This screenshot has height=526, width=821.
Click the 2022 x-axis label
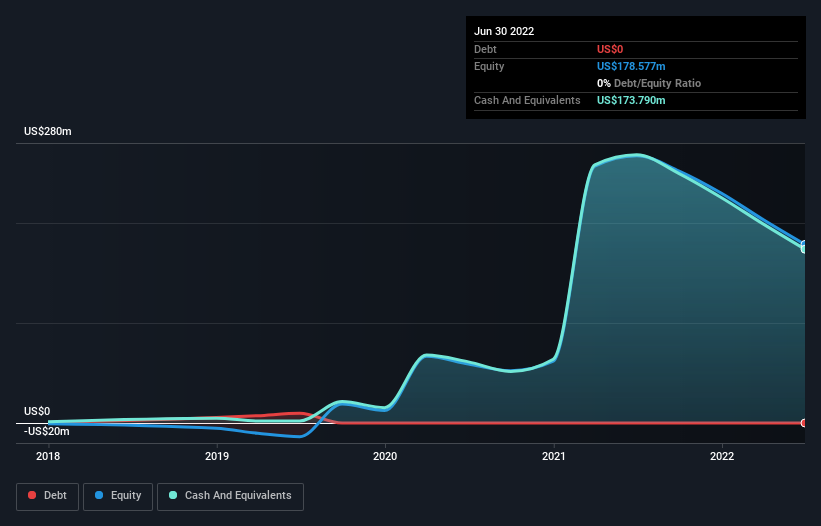pyautogui.click(x=722, y=456)
